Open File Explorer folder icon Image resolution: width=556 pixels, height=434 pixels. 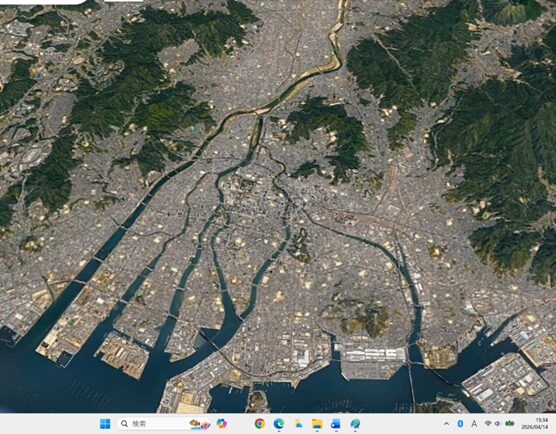(317, 423)
